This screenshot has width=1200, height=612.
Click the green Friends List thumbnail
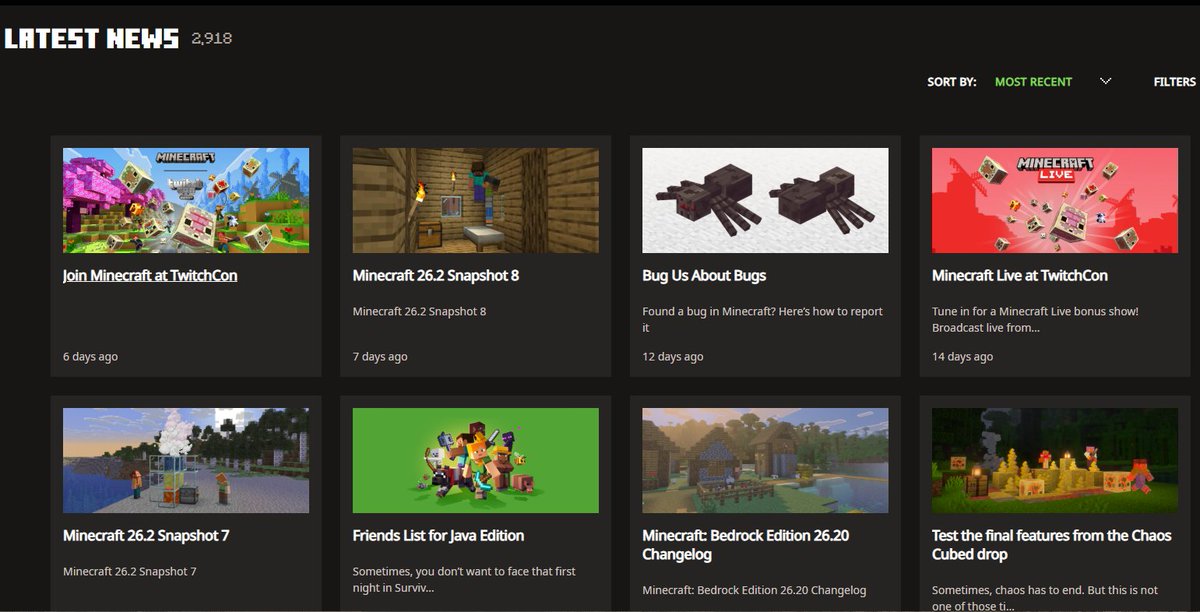pos(476,460)
